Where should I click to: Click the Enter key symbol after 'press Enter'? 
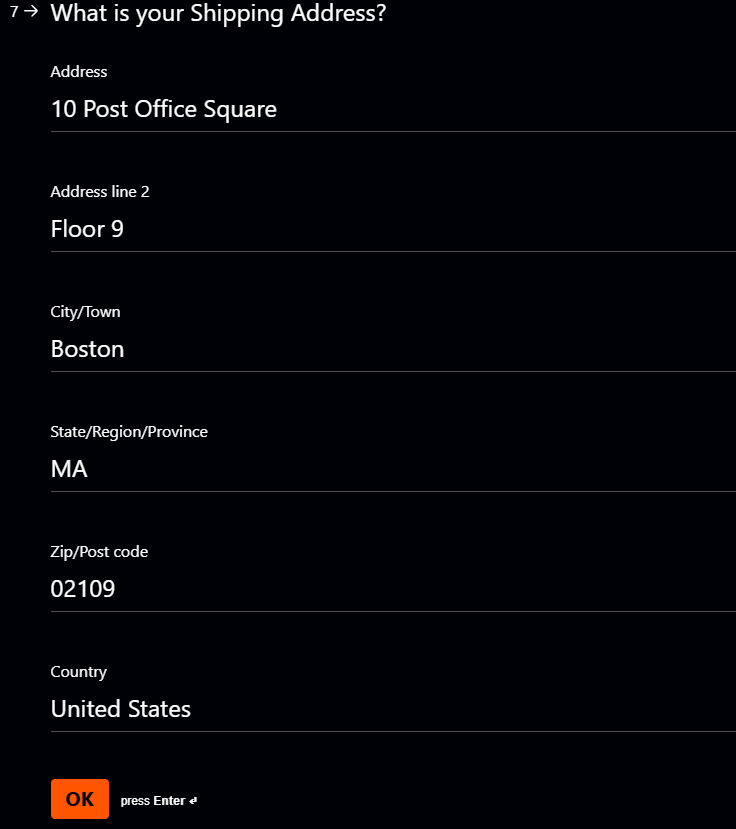[x=193, y=801]
